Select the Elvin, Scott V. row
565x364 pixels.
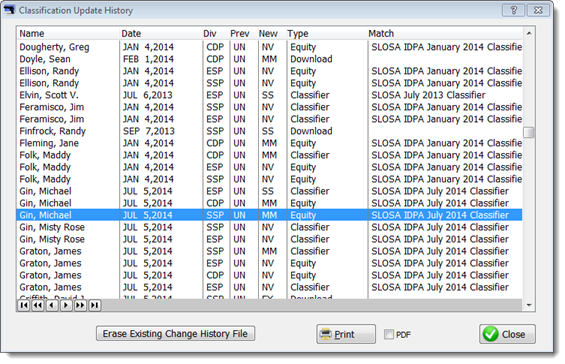(270, 95)
